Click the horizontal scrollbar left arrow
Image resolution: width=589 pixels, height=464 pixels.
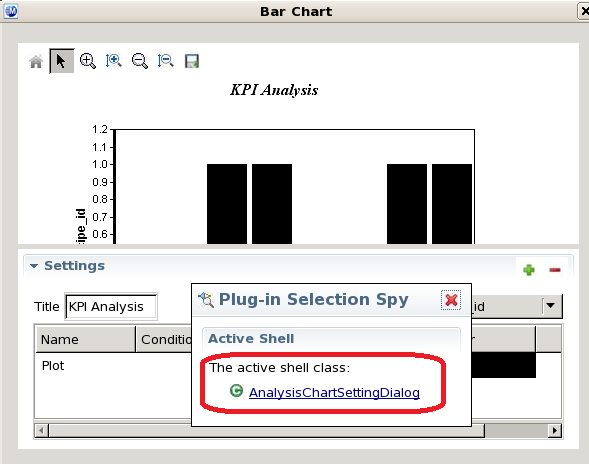point(42,431)
